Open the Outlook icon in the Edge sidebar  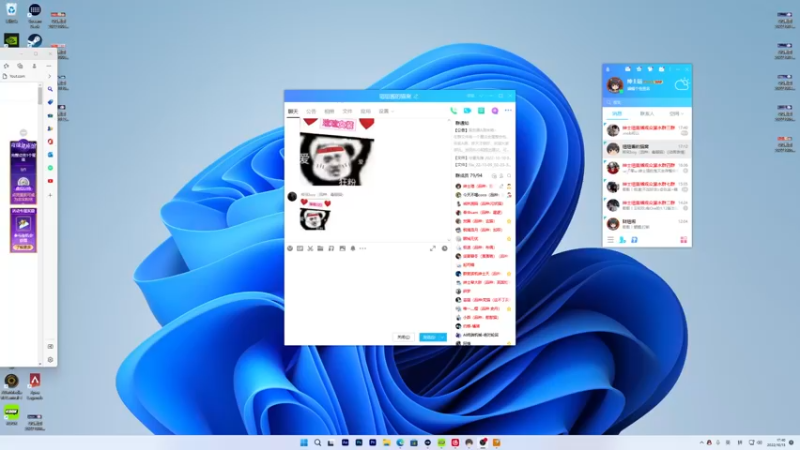pos(50,155)
